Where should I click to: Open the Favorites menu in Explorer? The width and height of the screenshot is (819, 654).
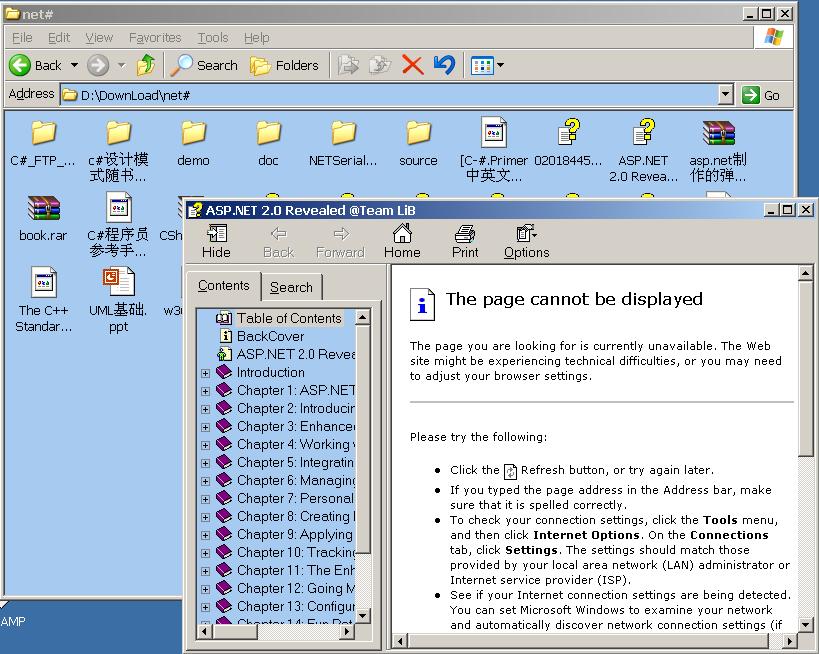(155, 38)
